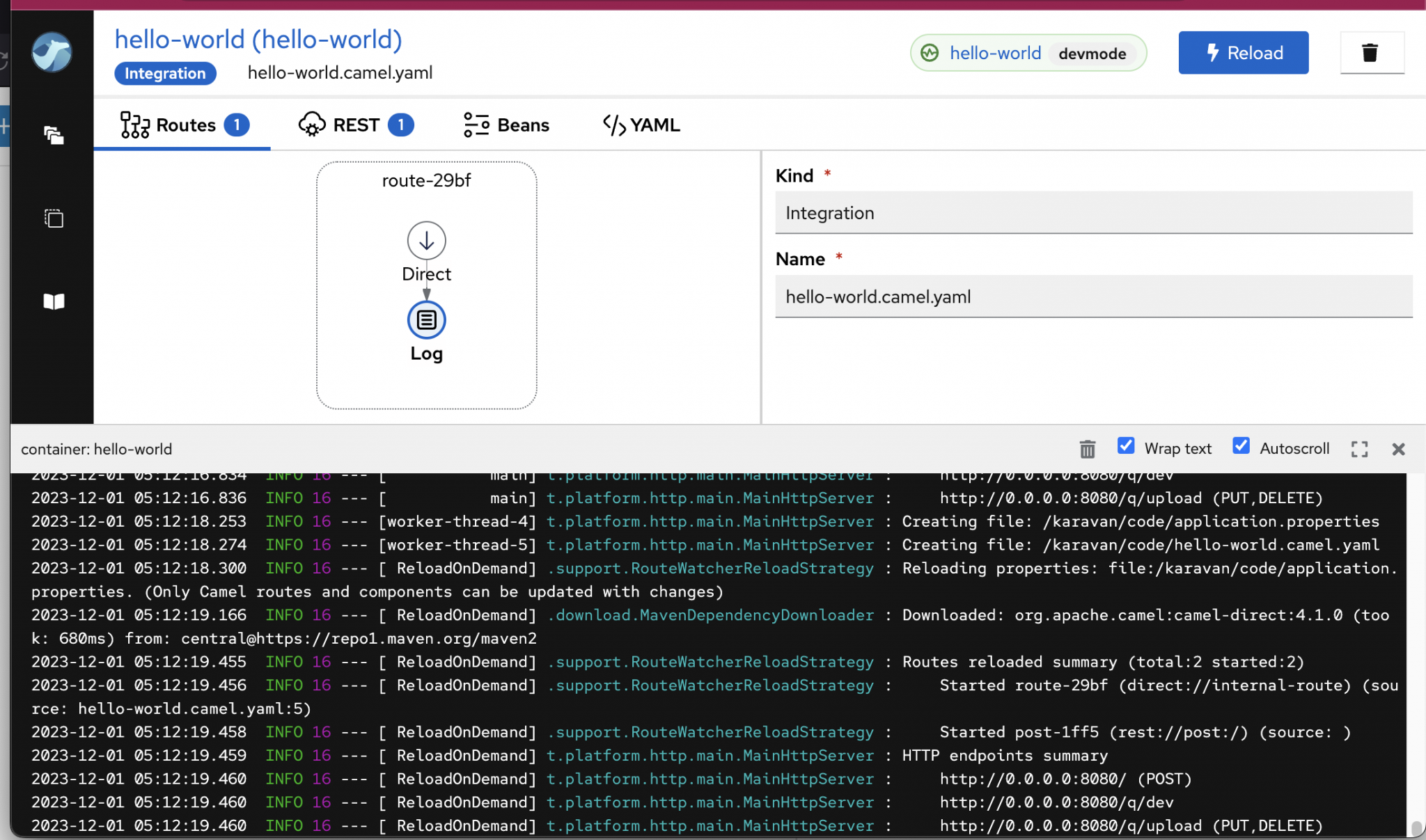Close the container log panel
Viewport: 1426px width, 840px height.
1398,450
